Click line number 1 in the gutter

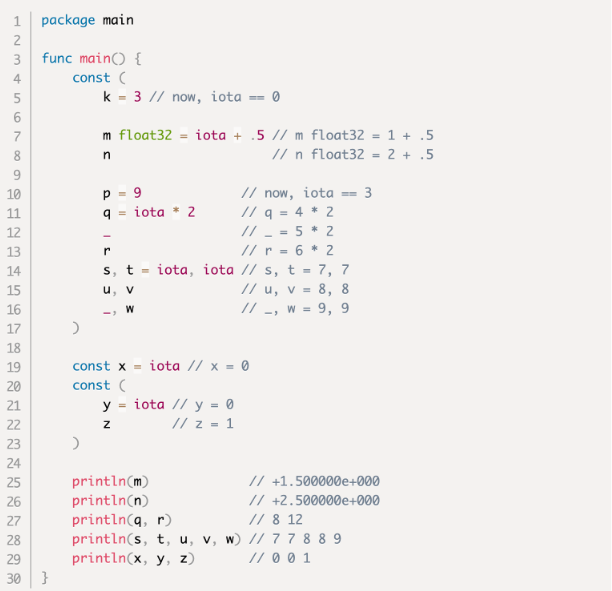[17, 20]
